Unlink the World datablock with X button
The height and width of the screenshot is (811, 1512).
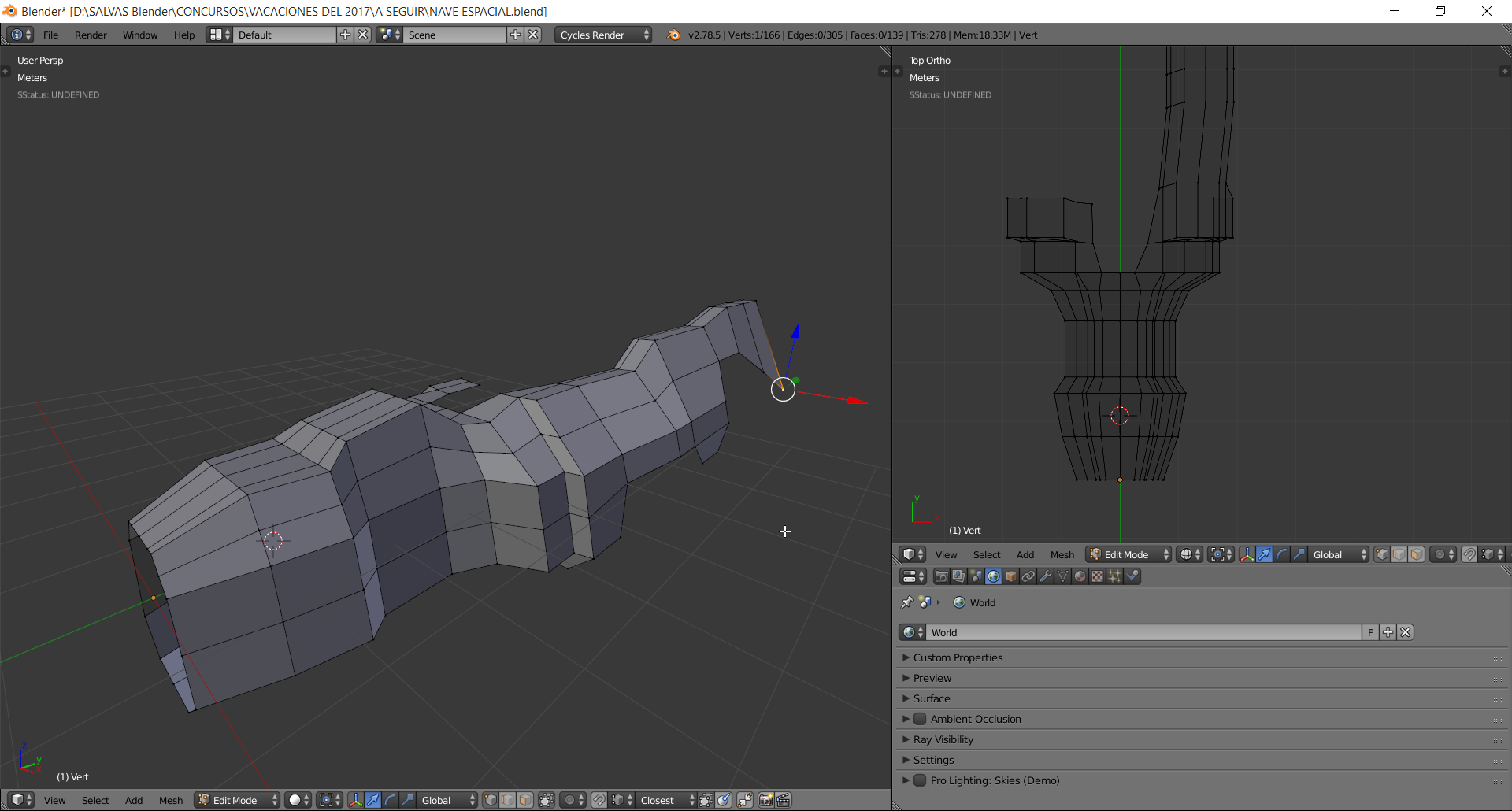(x=1406, y=632)
